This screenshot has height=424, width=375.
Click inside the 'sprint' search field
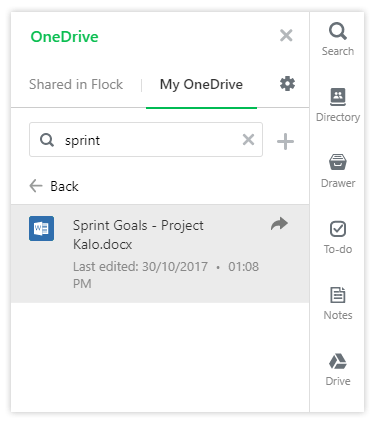[146, 140]
